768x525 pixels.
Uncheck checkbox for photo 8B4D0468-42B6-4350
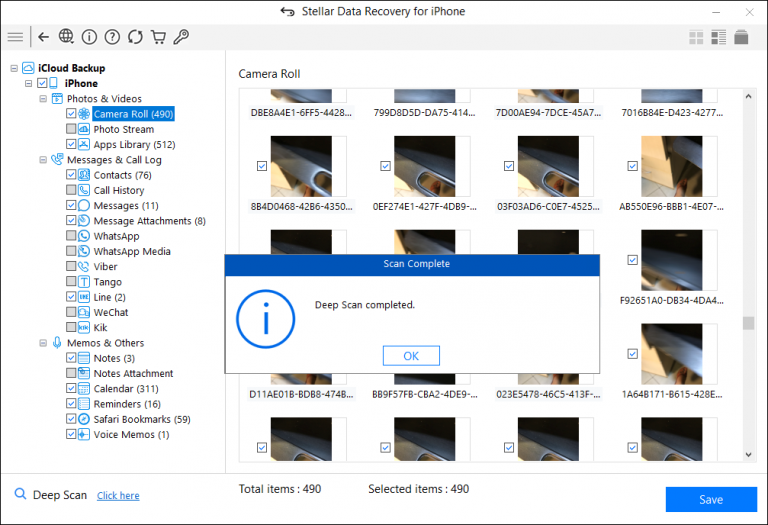click(x=262, y=166)
